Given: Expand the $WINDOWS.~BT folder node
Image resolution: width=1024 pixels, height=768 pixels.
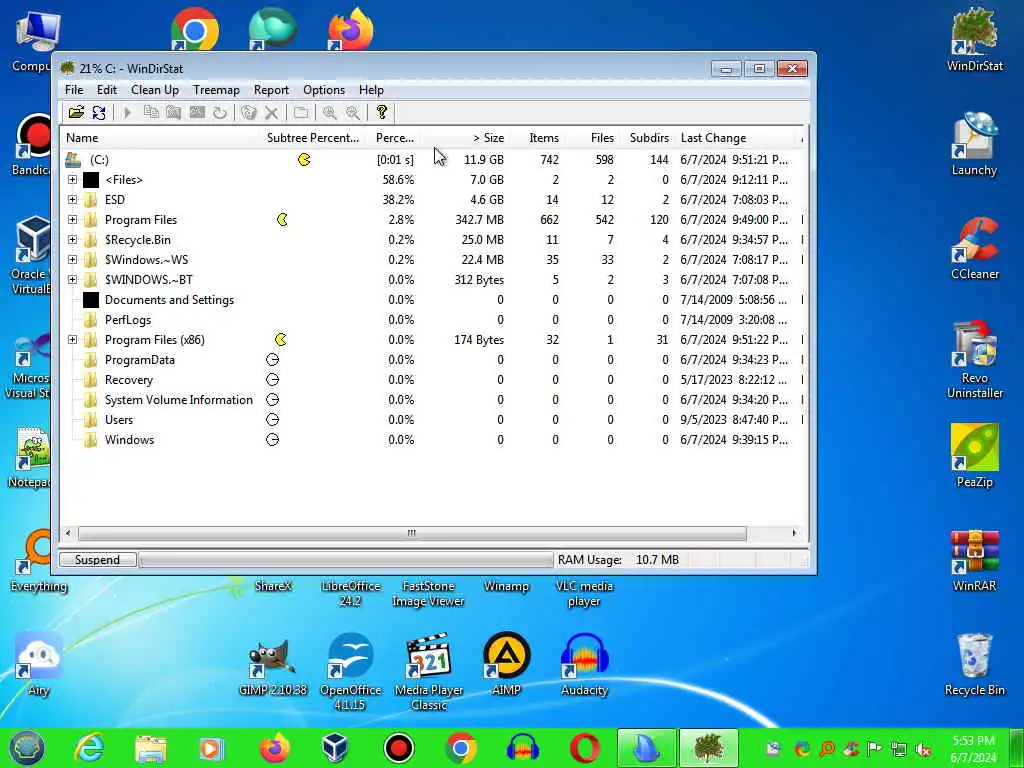Looking at the screenshot, I should tap(72, 280).
